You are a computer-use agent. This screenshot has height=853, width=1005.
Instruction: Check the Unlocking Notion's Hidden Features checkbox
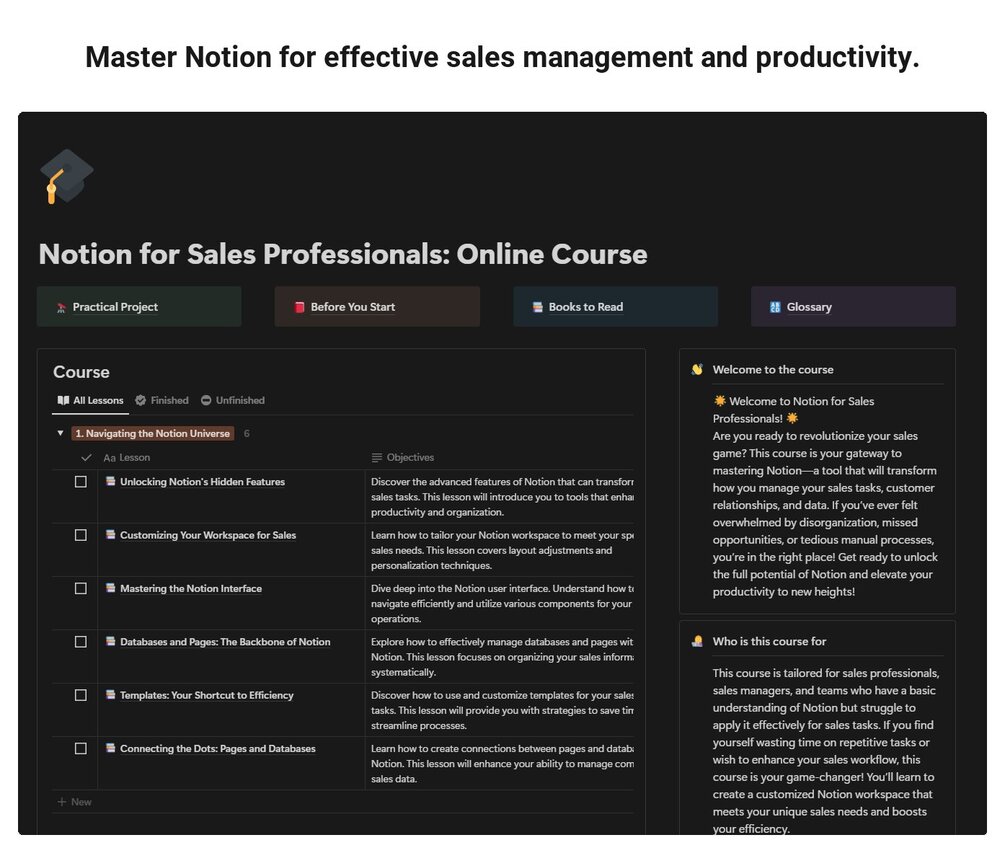pyautogui.click(x=81, y=482)
